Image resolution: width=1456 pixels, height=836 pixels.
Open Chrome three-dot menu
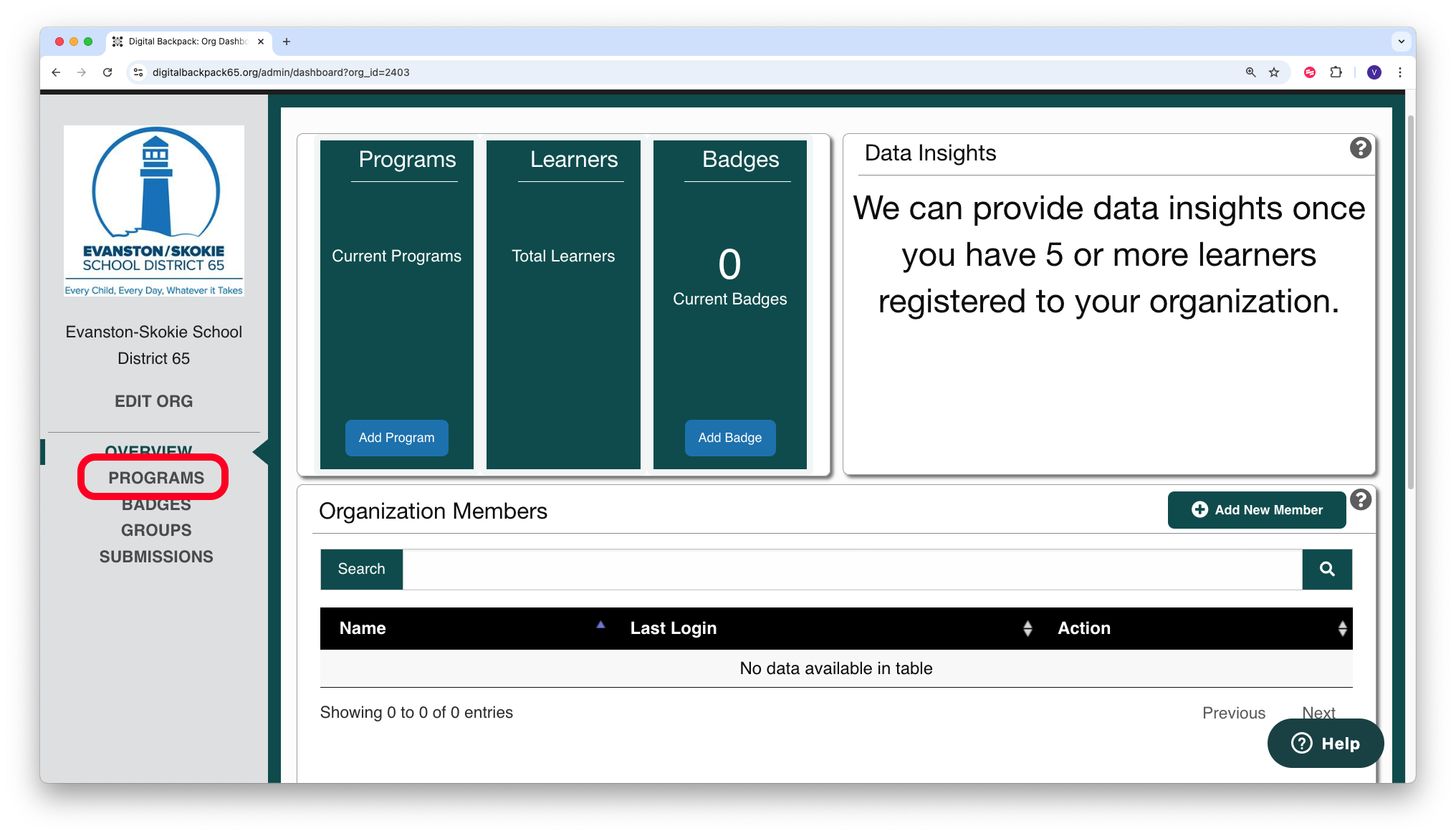[1399, 72]
